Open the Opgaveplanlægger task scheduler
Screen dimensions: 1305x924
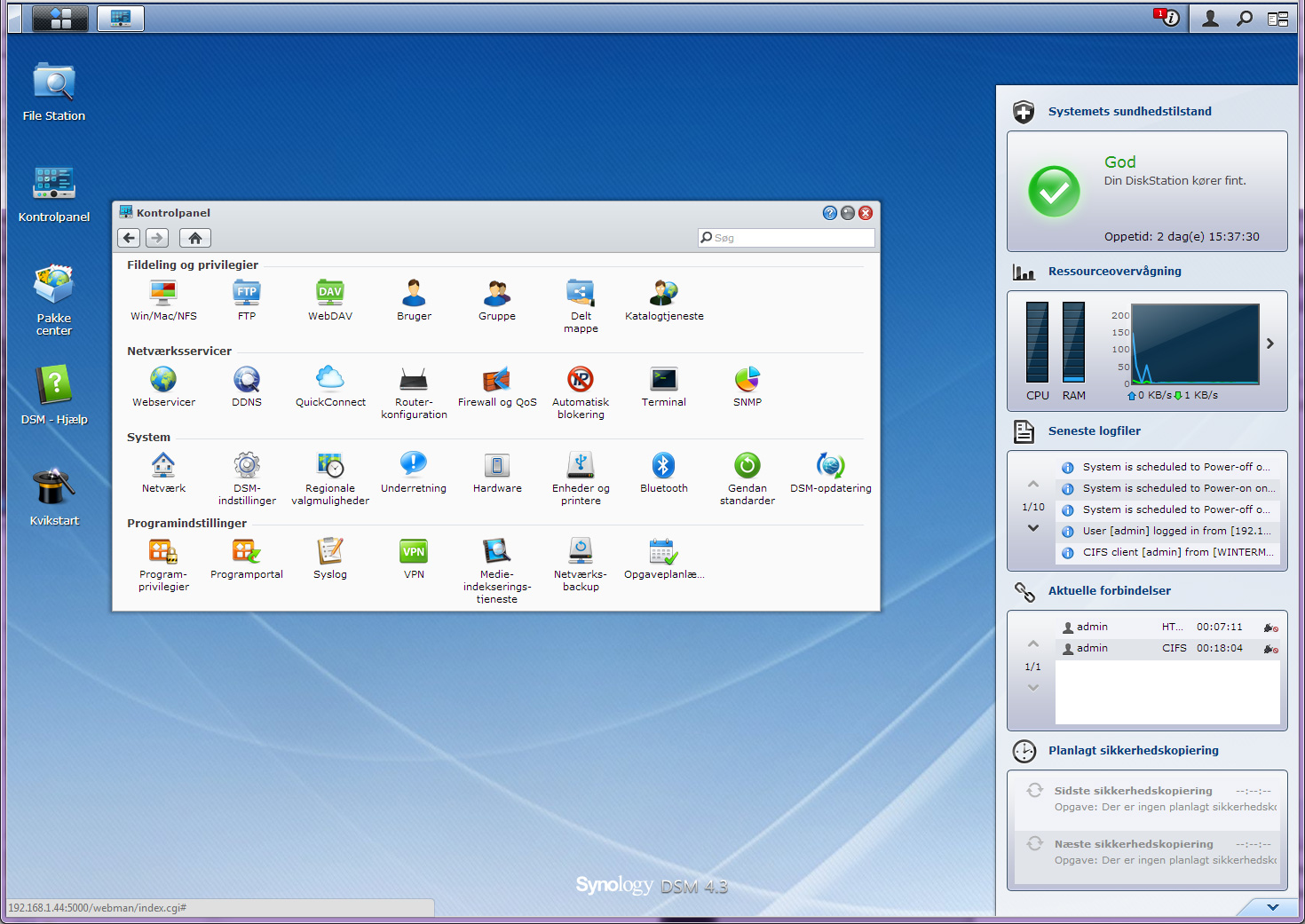663,552
